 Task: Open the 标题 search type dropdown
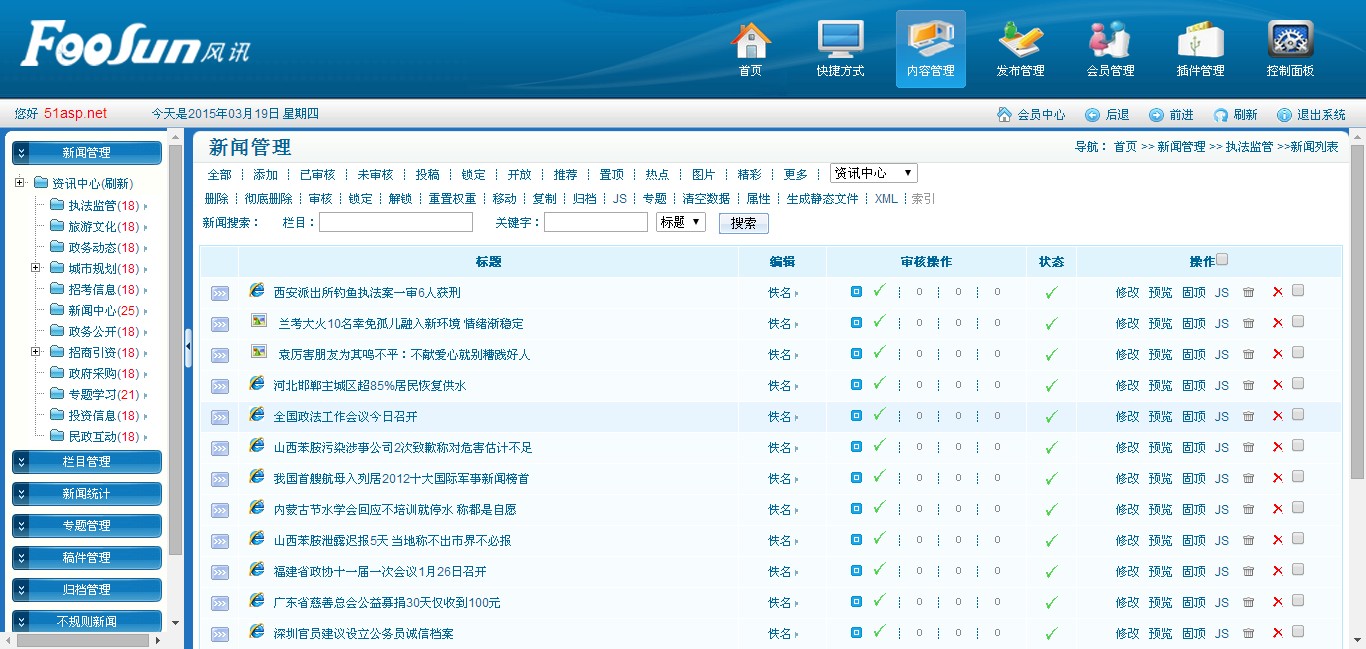[x=680, y=222]
